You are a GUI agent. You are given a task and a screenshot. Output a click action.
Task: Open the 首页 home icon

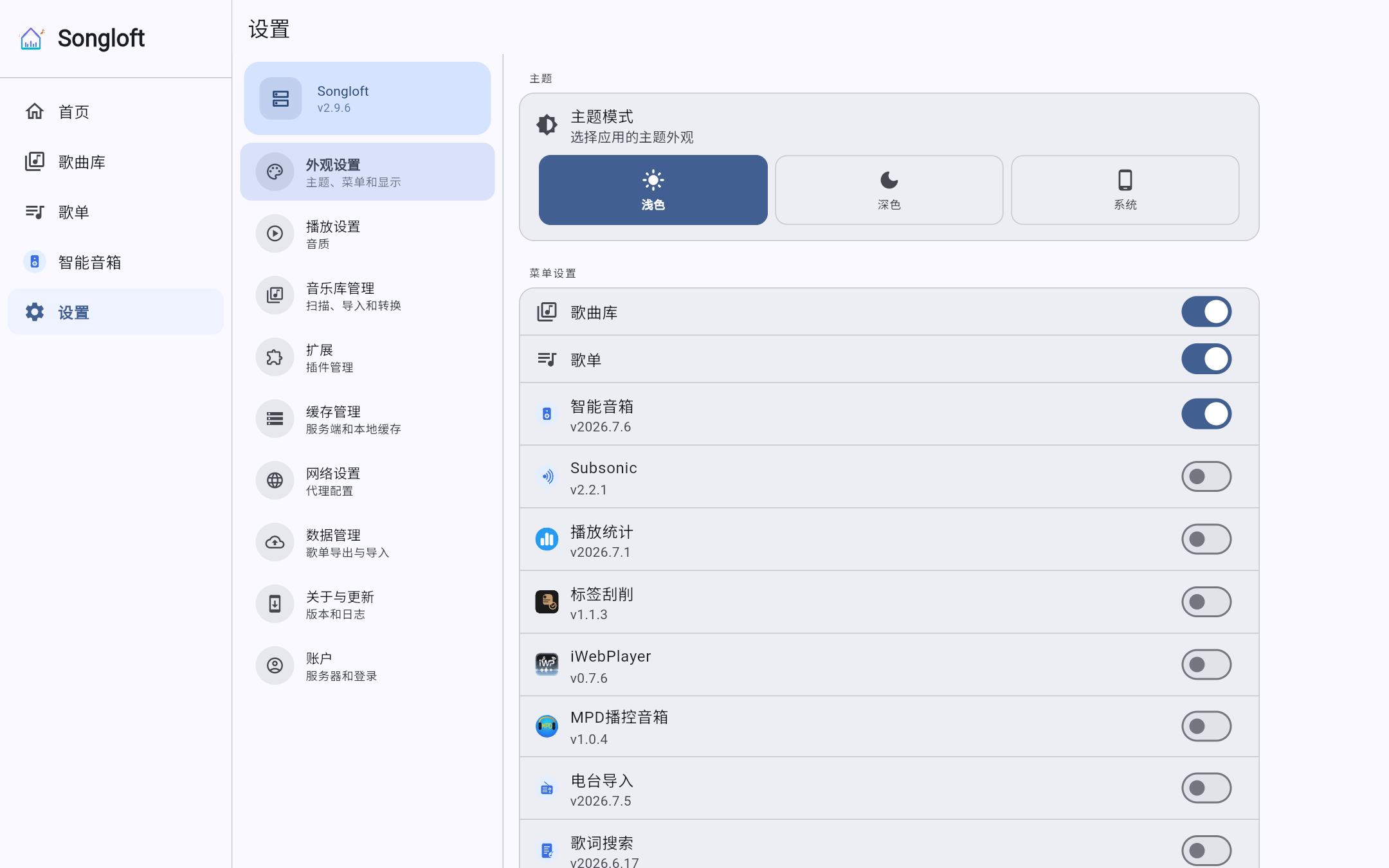(35, 111)
